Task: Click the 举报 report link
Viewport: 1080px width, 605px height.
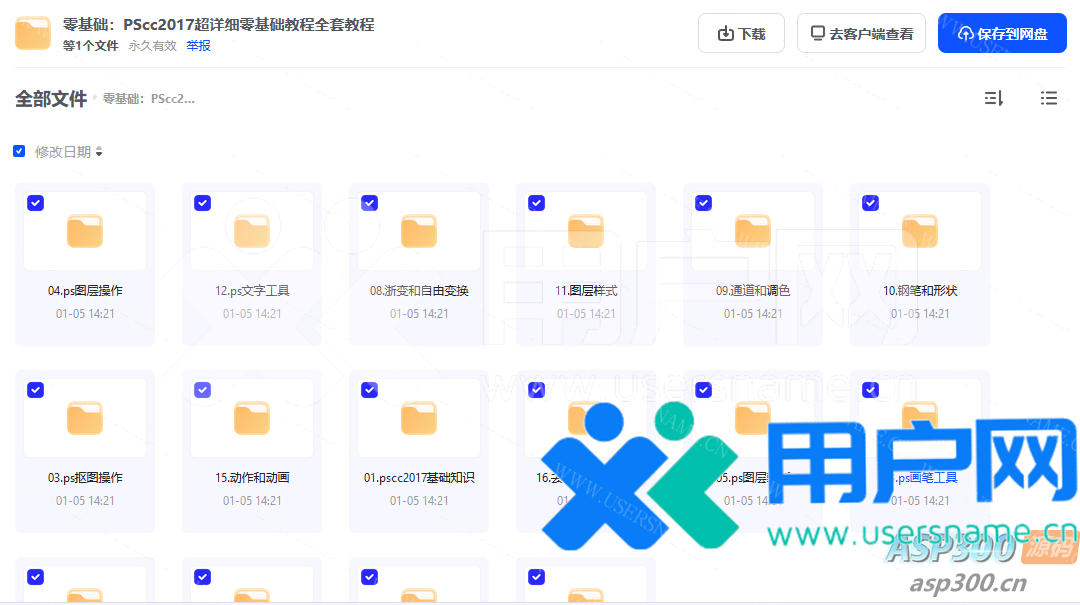Action: point(198,45)
